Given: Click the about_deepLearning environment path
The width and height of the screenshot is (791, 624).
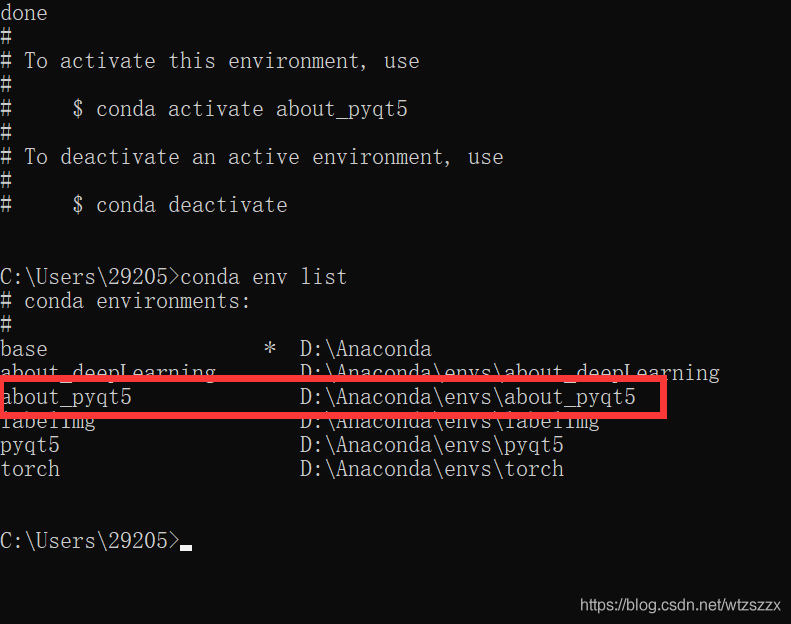Looking at the screenshot, I should coord(509,373).
